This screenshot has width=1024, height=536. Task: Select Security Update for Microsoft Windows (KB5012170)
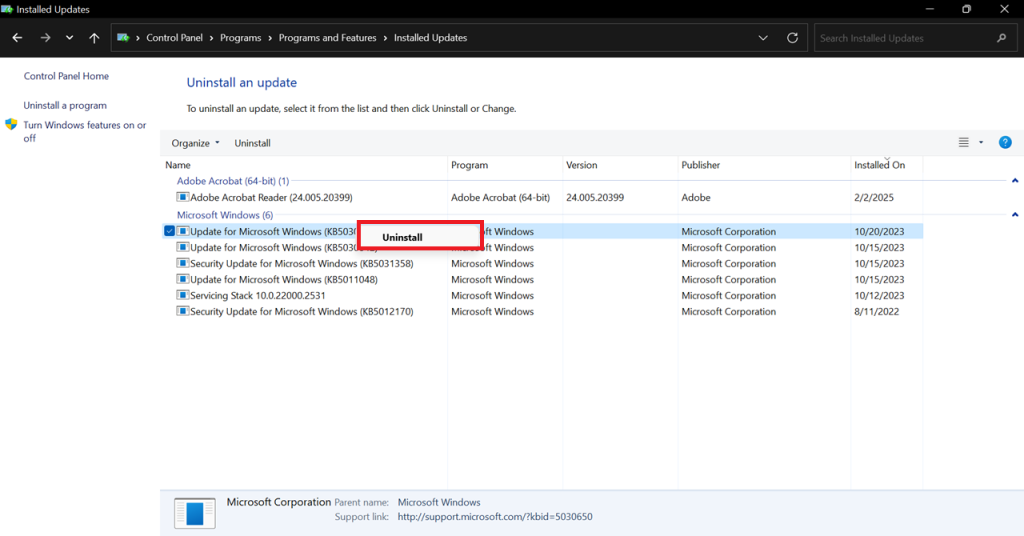(302, 311)
